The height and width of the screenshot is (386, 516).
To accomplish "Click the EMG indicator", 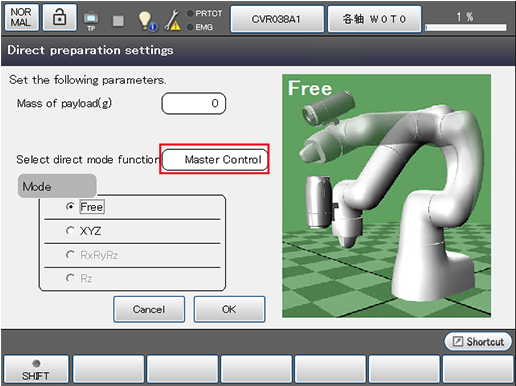I will (x=200, y=27).
